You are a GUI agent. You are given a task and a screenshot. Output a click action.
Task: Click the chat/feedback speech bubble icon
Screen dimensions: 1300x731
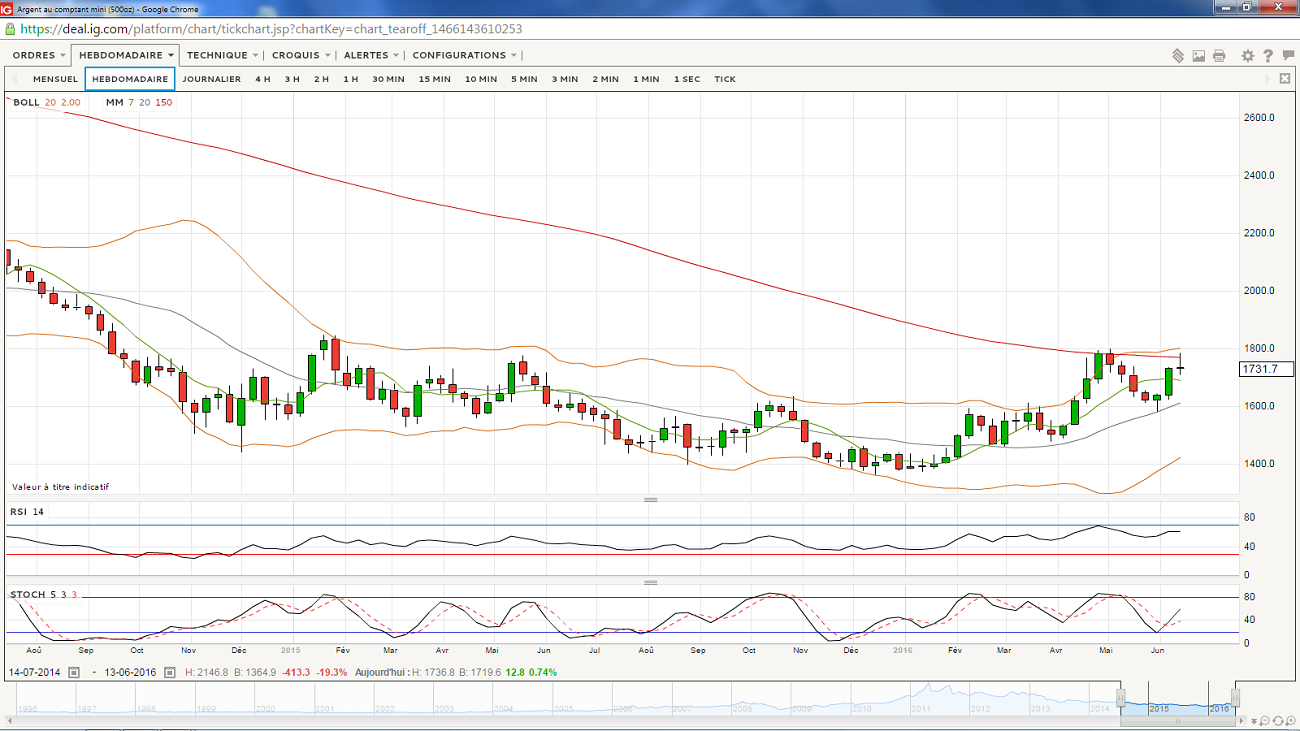1287,56
